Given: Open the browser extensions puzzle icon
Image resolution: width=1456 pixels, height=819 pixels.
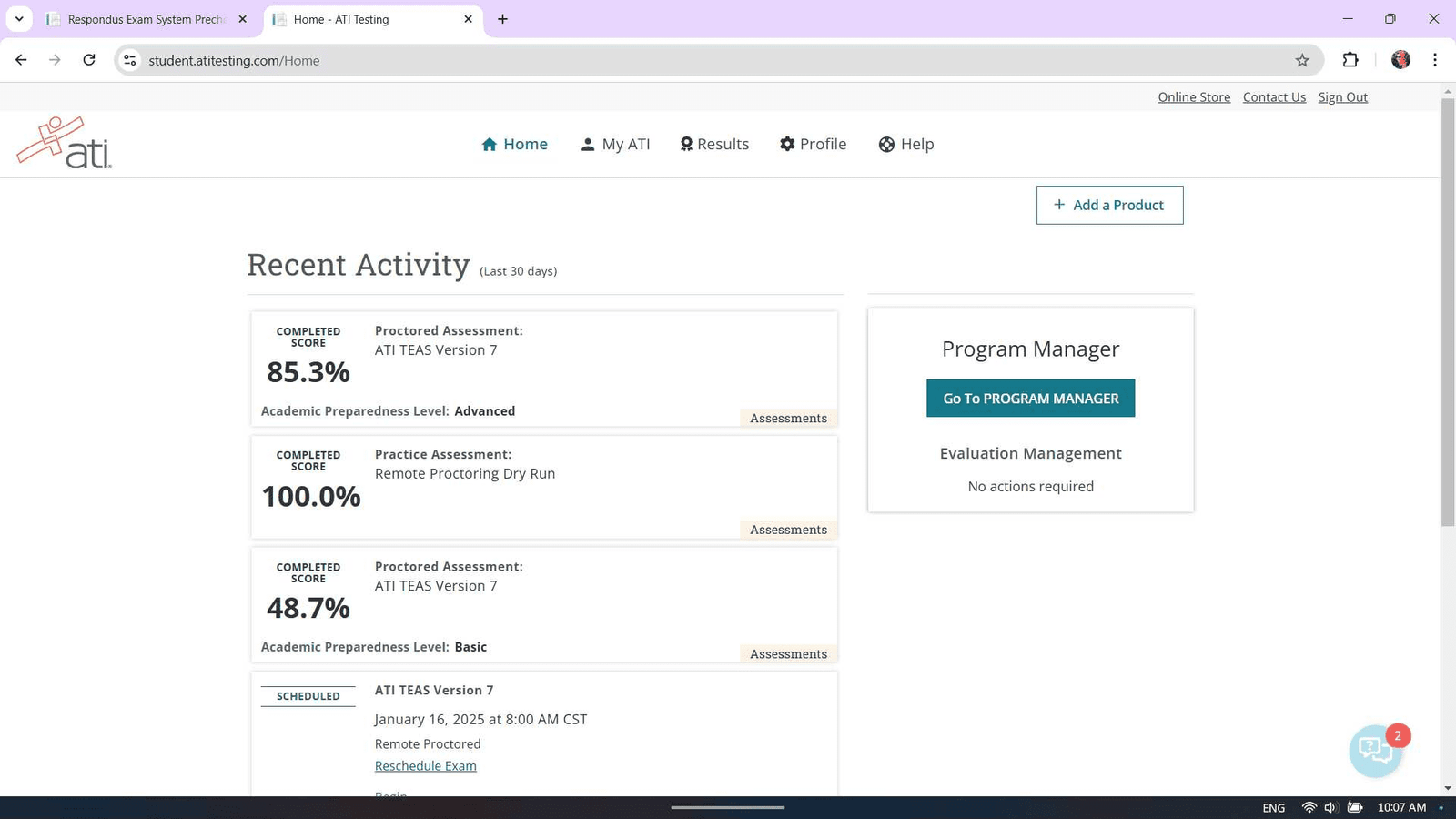Looking at the screenshot, I should coord(1350,60).
